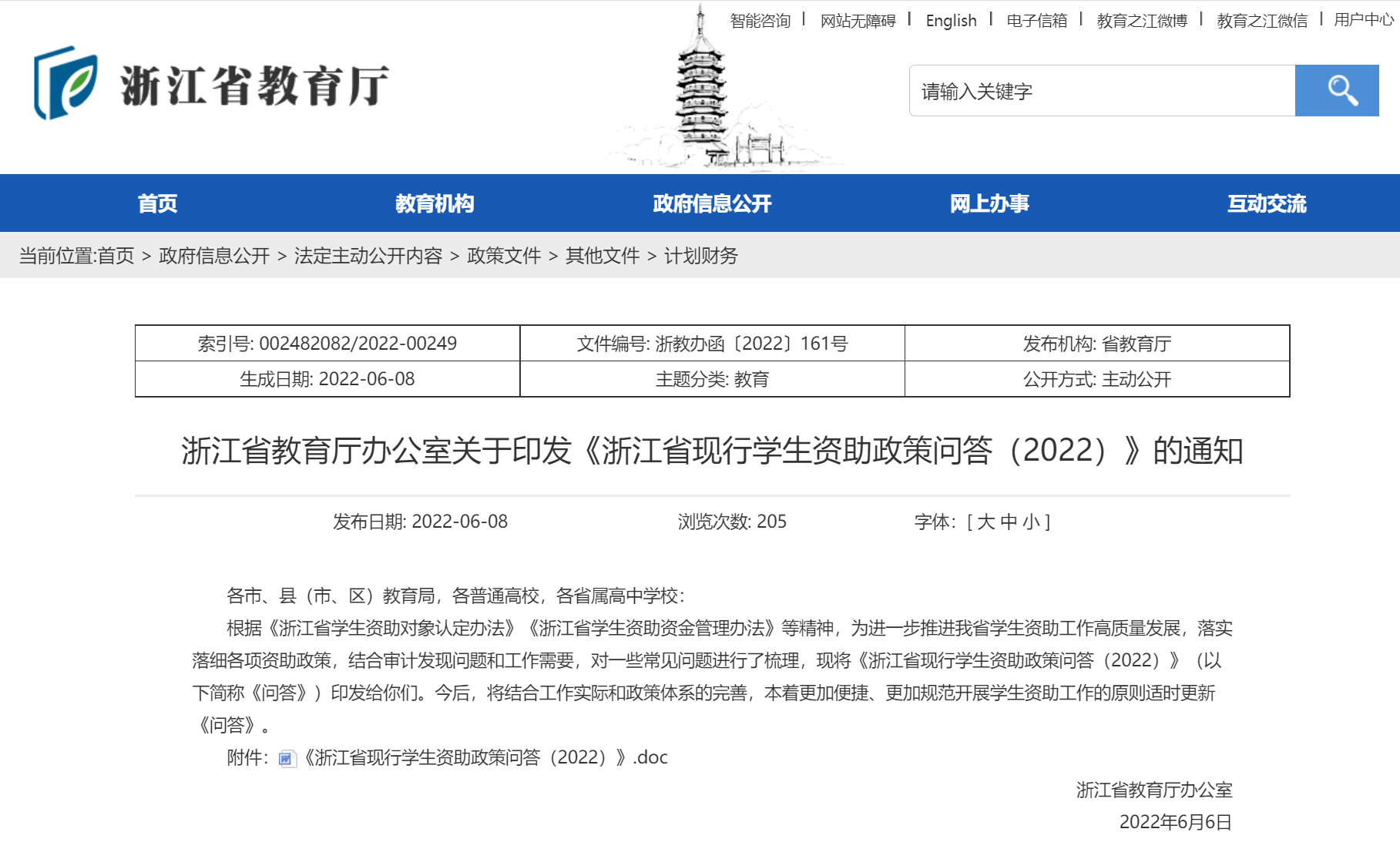This screenshot has height=849, width=1400.
Task: Click index number cell 002482082/2022-00249
Action: point(327,344)
